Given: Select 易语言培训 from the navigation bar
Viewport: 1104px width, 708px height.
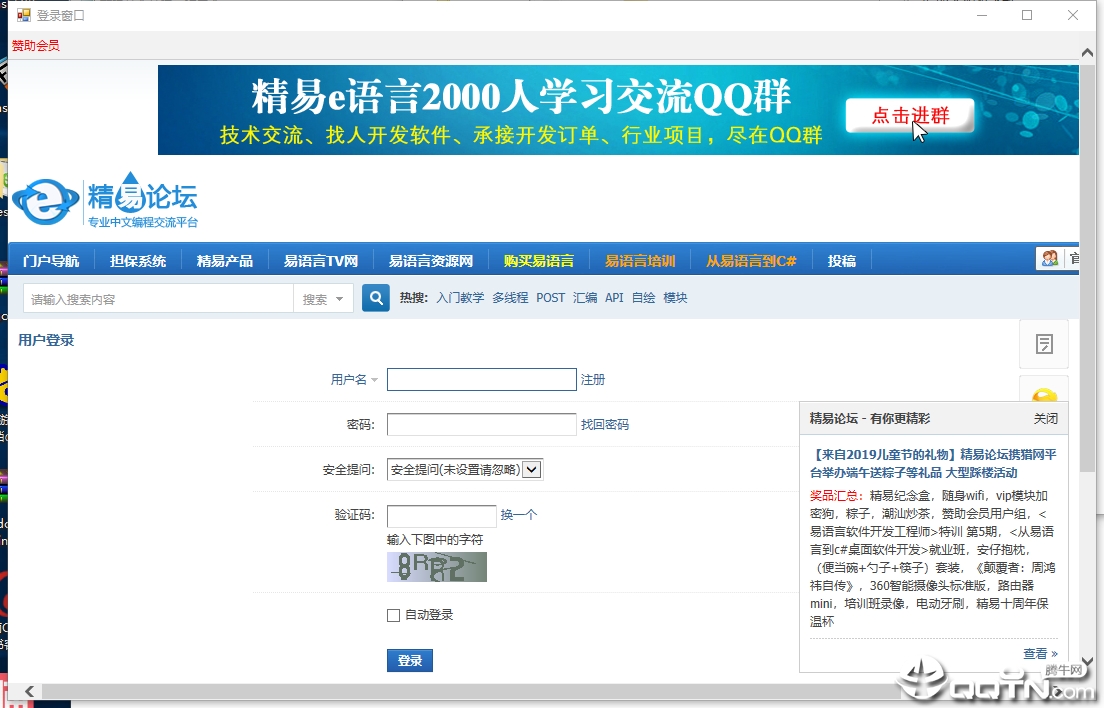Looking at the screenshot, I should [641, 259].
